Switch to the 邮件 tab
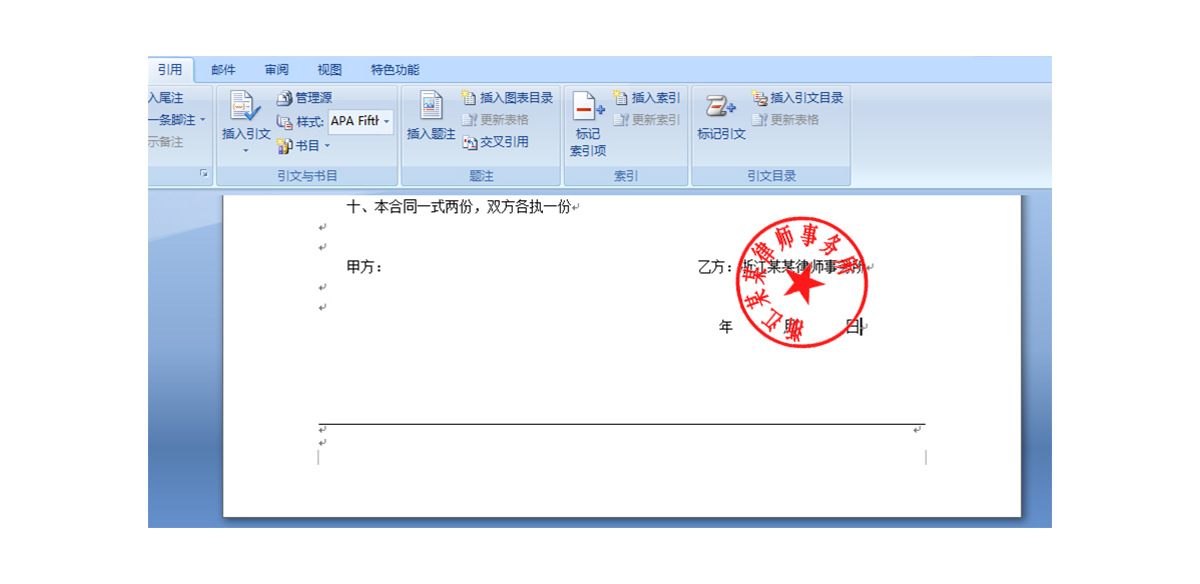The width and height of the screenshot is (1200, 584). coord(223,70)
